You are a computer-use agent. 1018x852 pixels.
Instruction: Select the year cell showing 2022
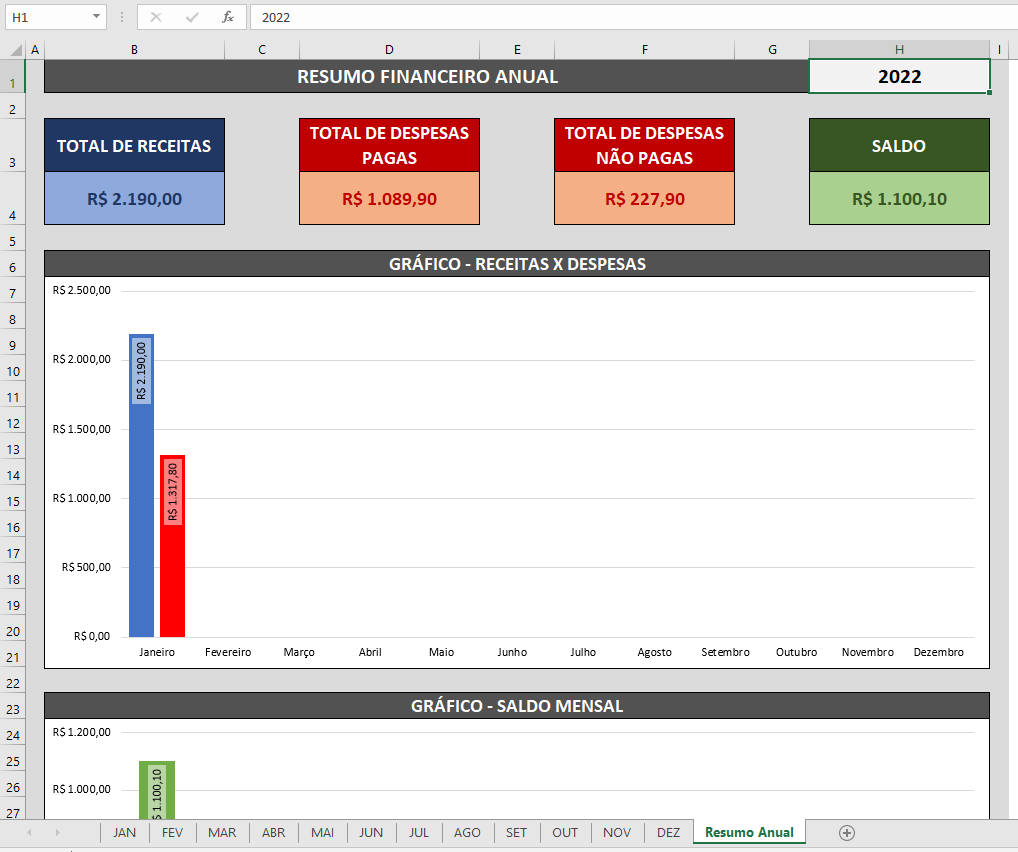(x=899, y=76)
